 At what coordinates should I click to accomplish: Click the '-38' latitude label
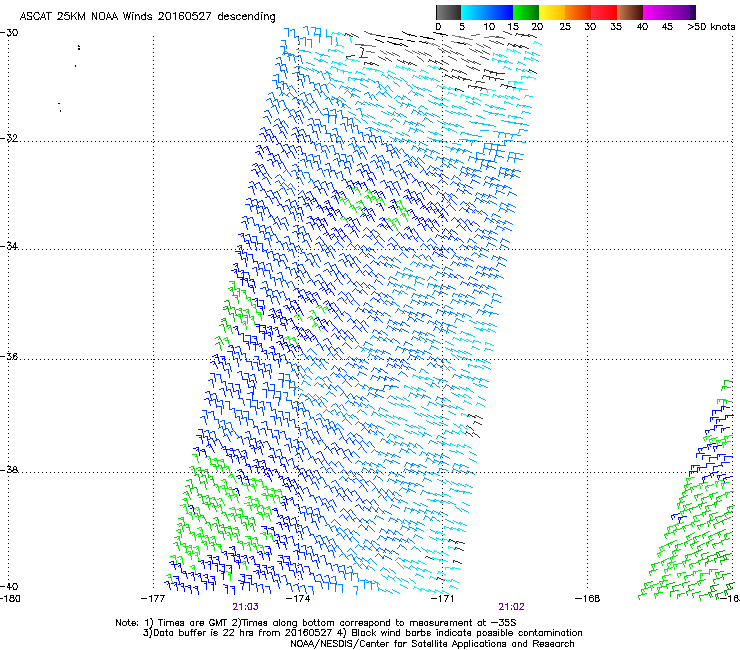[x=9, y=470]
